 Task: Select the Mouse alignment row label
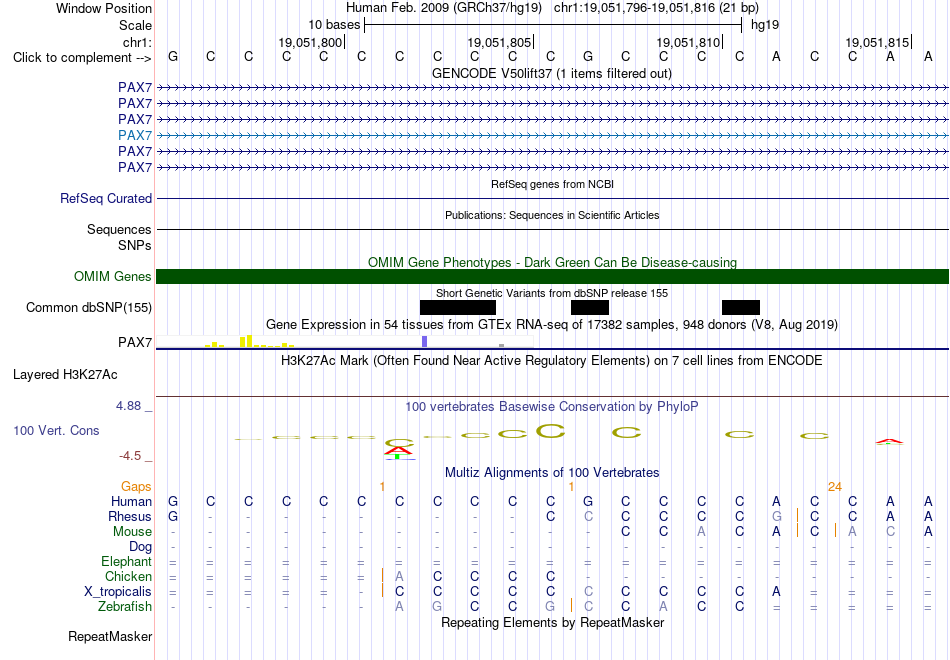132,532
